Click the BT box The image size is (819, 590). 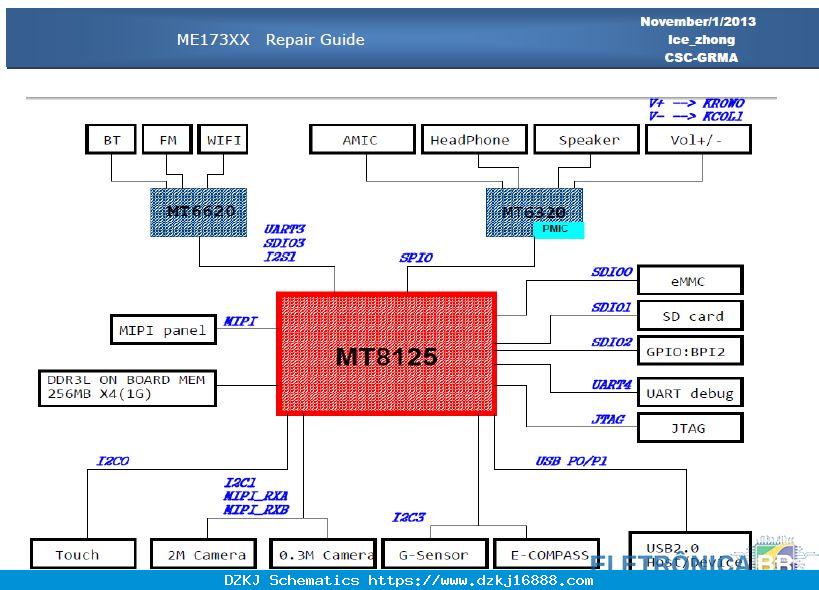(x=111, y=139)
